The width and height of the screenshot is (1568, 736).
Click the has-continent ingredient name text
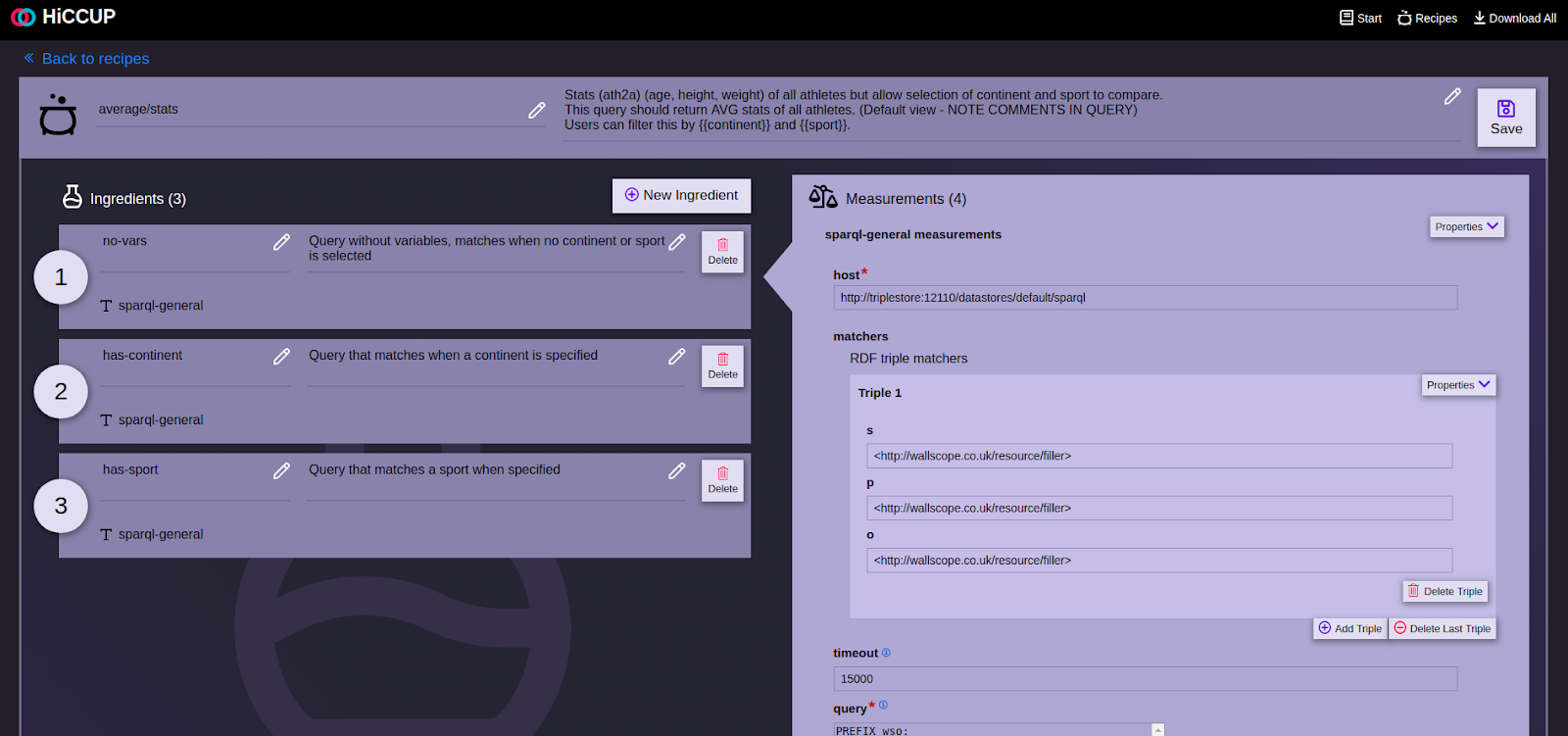click(x=142, y=356)
